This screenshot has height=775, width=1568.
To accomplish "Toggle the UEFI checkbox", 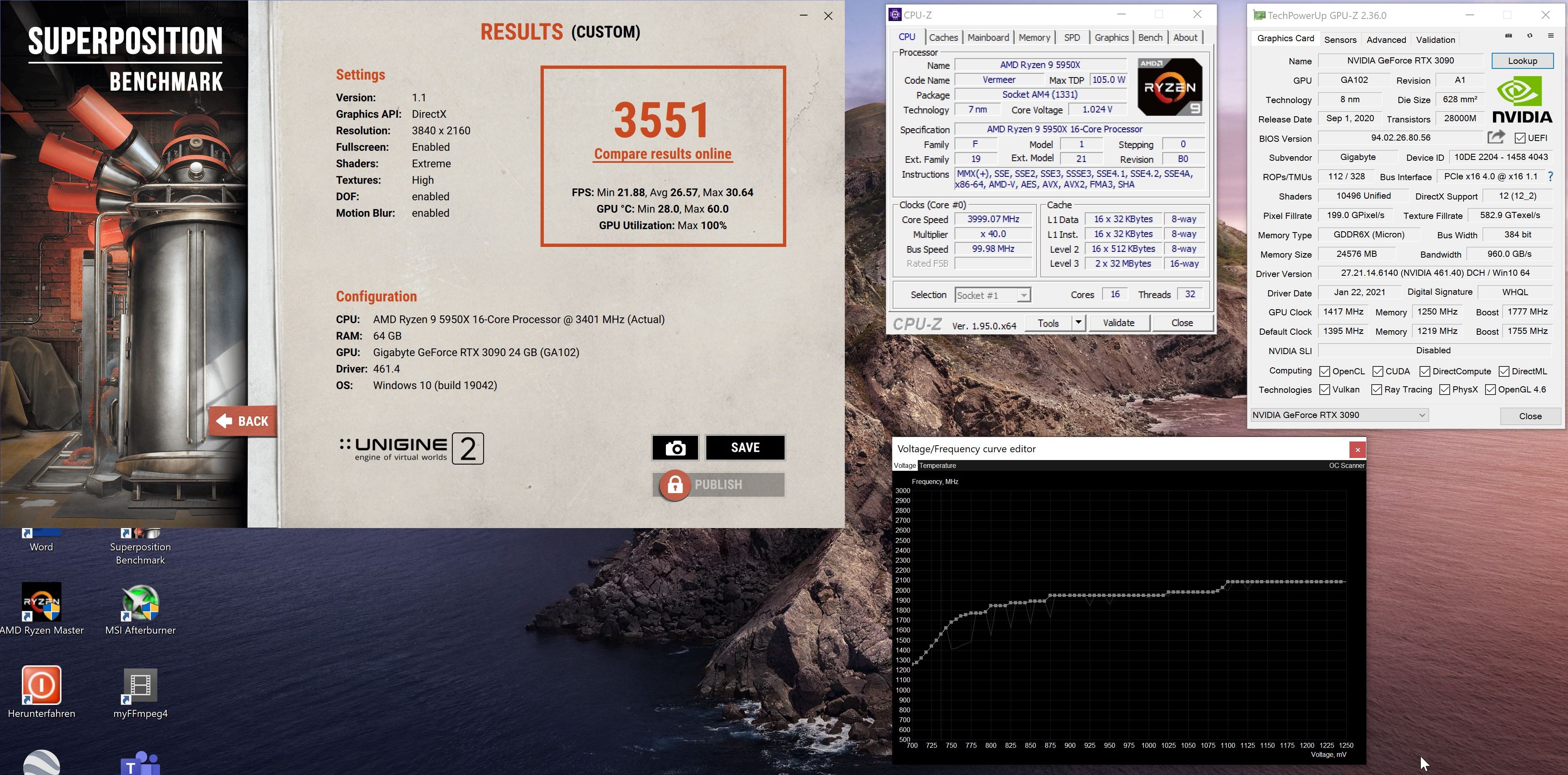I will tap(1520, 138).
